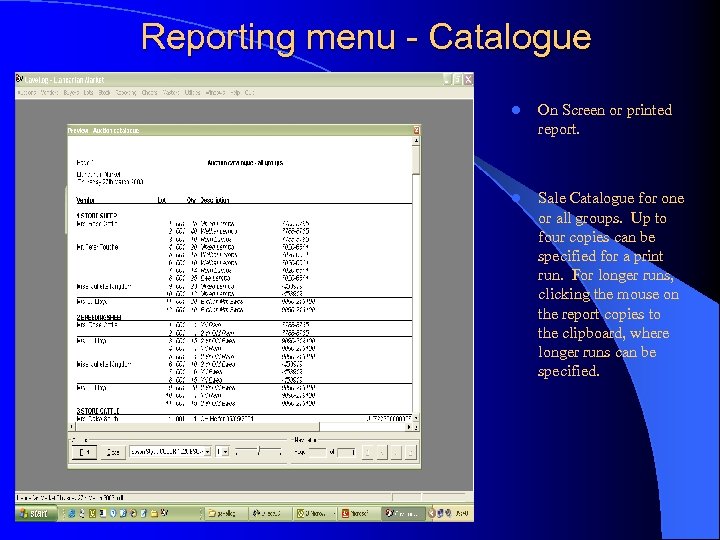The image size is (720, 540).
Task: Open the Buyers menu
Action: [x=71, y=92]
